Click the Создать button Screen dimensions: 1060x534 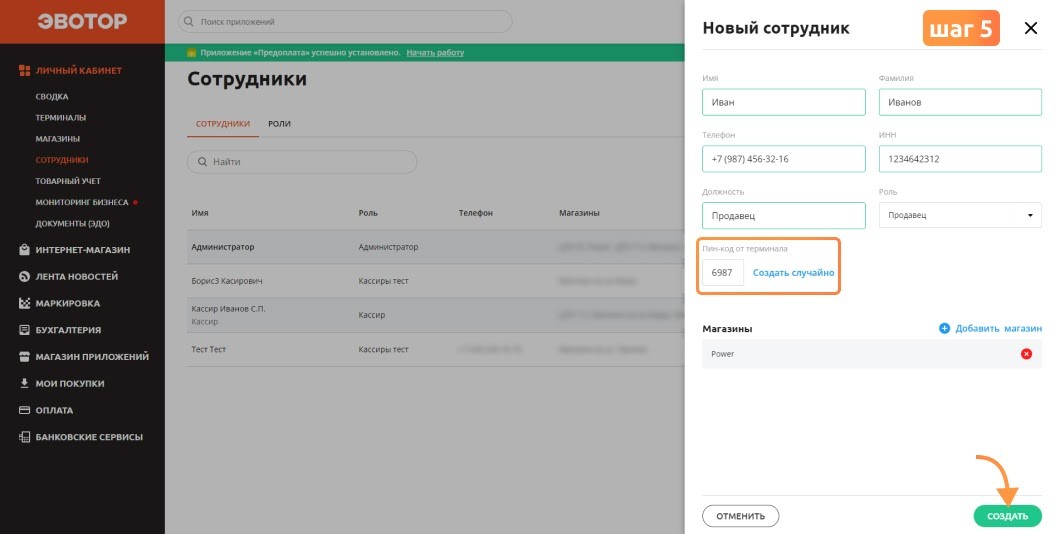(x=1007, y=516)
